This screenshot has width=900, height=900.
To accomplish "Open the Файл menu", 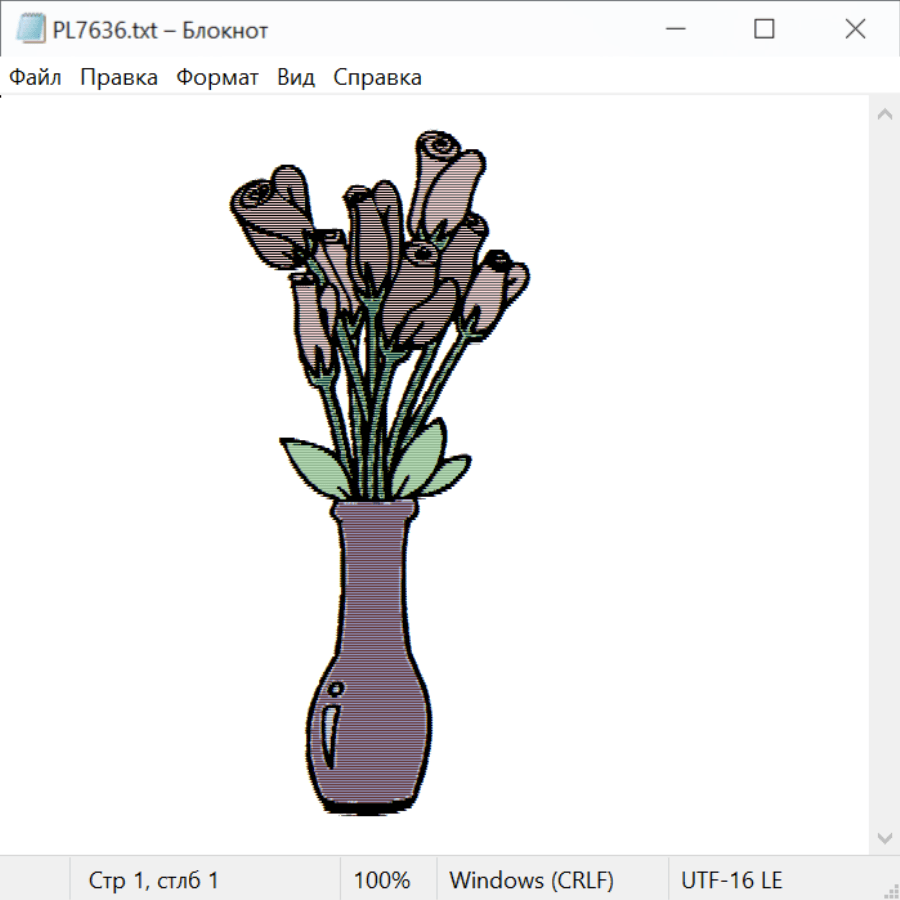I will coord(36,78).
